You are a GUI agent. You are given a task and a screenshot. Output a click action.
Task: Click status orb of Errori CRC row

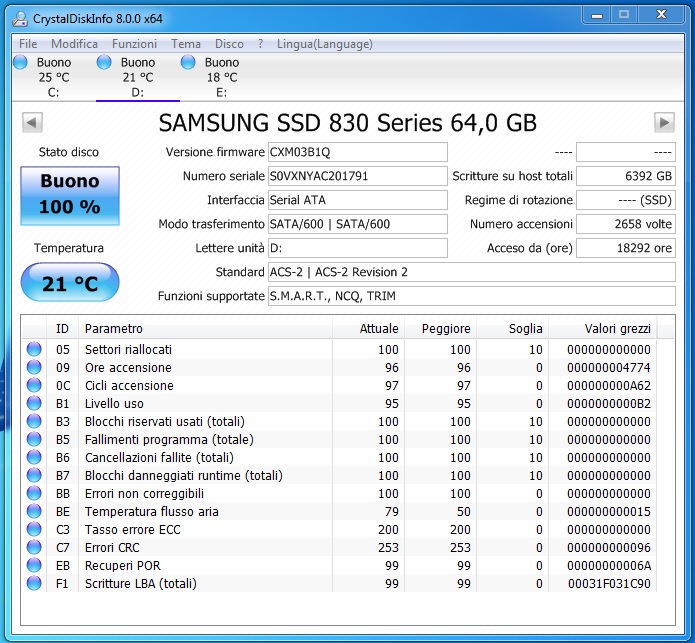tap(34, 547)
